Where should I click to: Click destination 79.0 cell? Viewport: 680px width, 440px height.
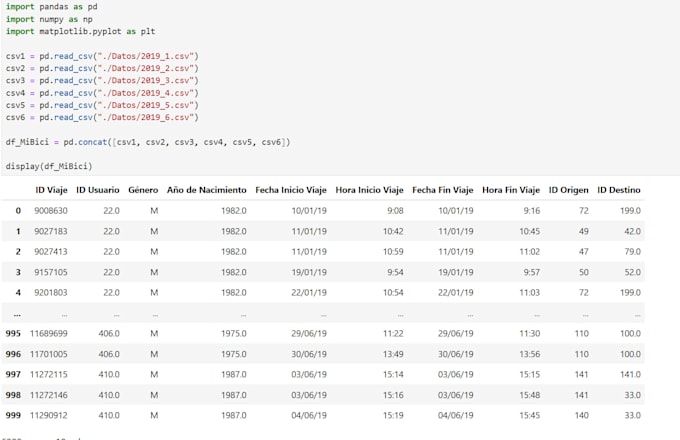632,251
